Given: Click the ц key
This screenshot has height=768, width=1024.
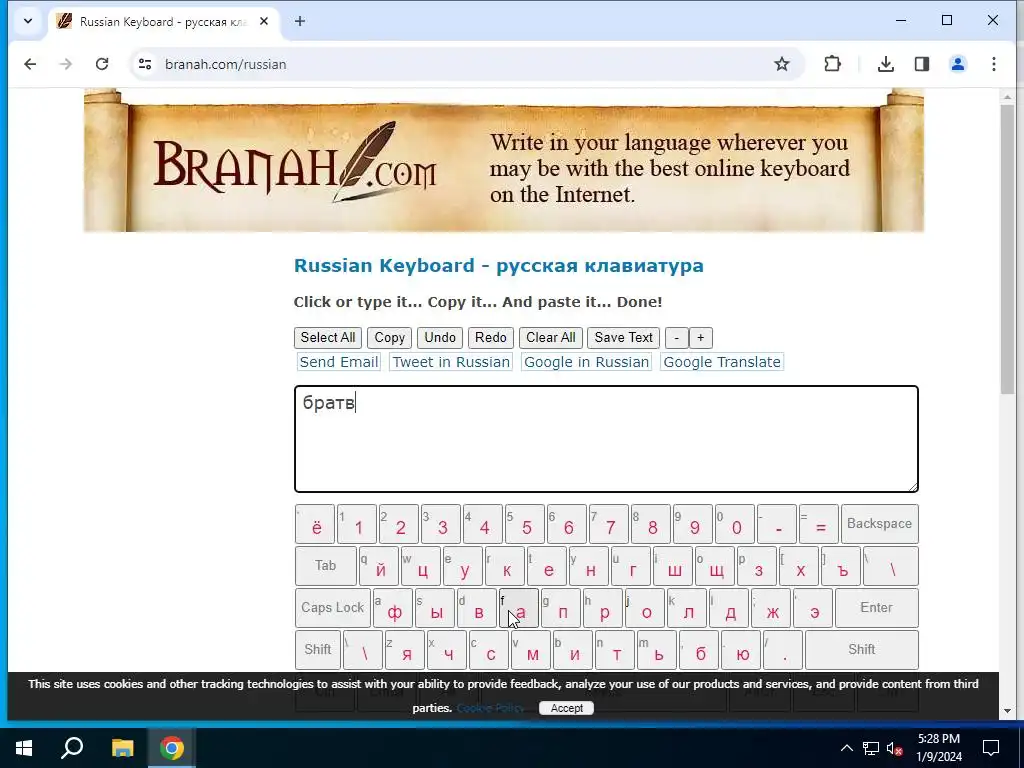Looking at the screenshot, I should [421, 566].
